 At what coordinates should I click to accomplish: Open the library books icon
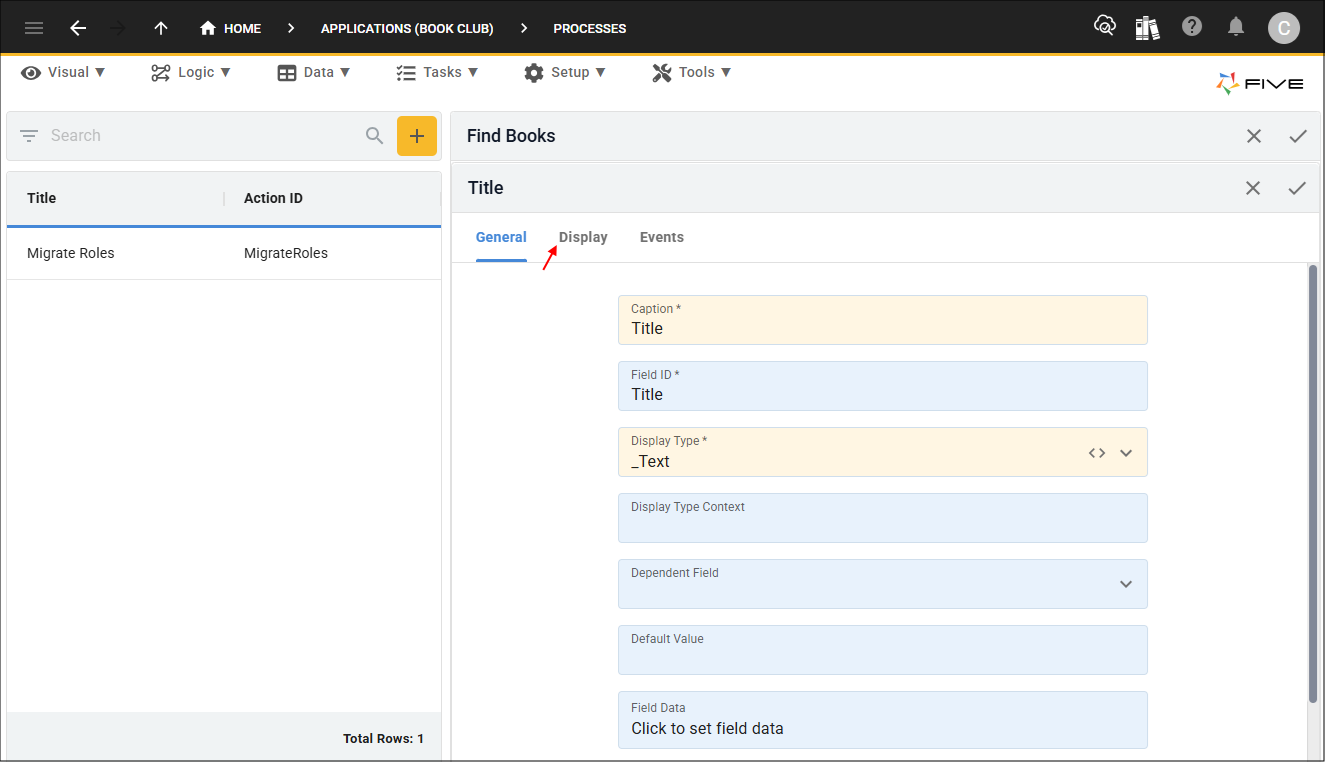(x=1148, y=27)
